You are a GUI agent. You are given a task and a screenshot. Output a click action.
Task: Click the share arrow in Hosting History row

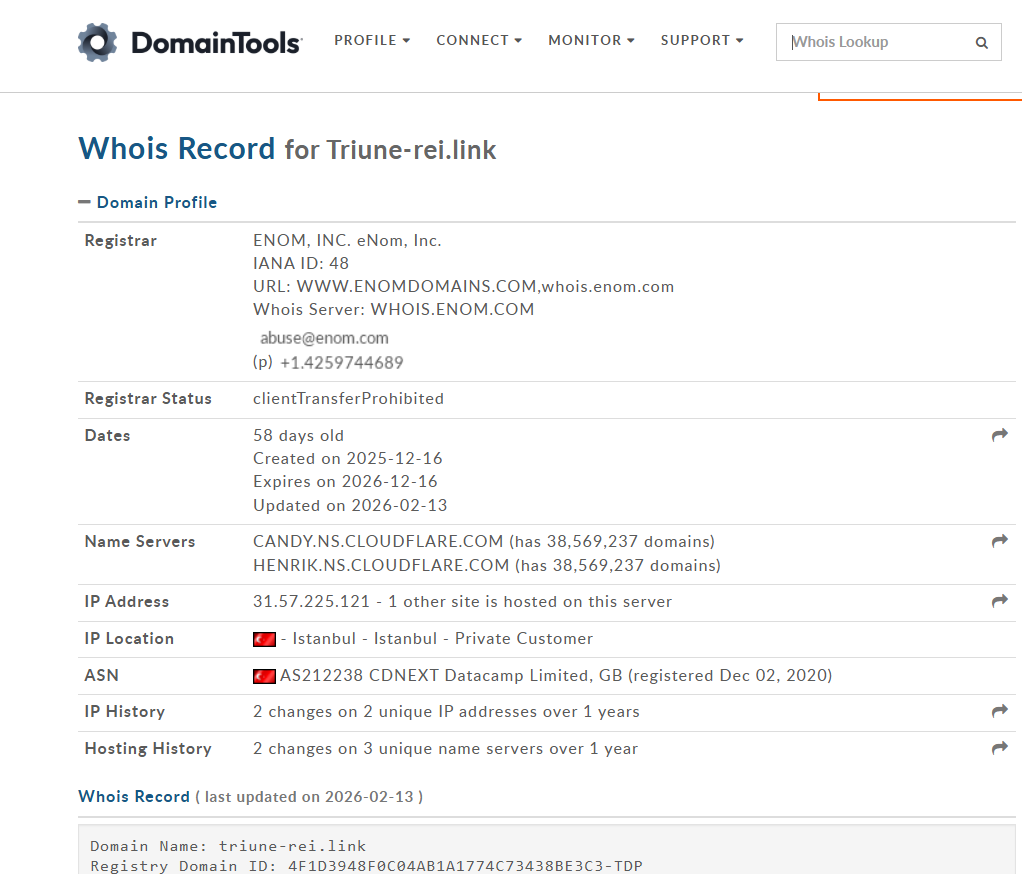coord(1000,748)
